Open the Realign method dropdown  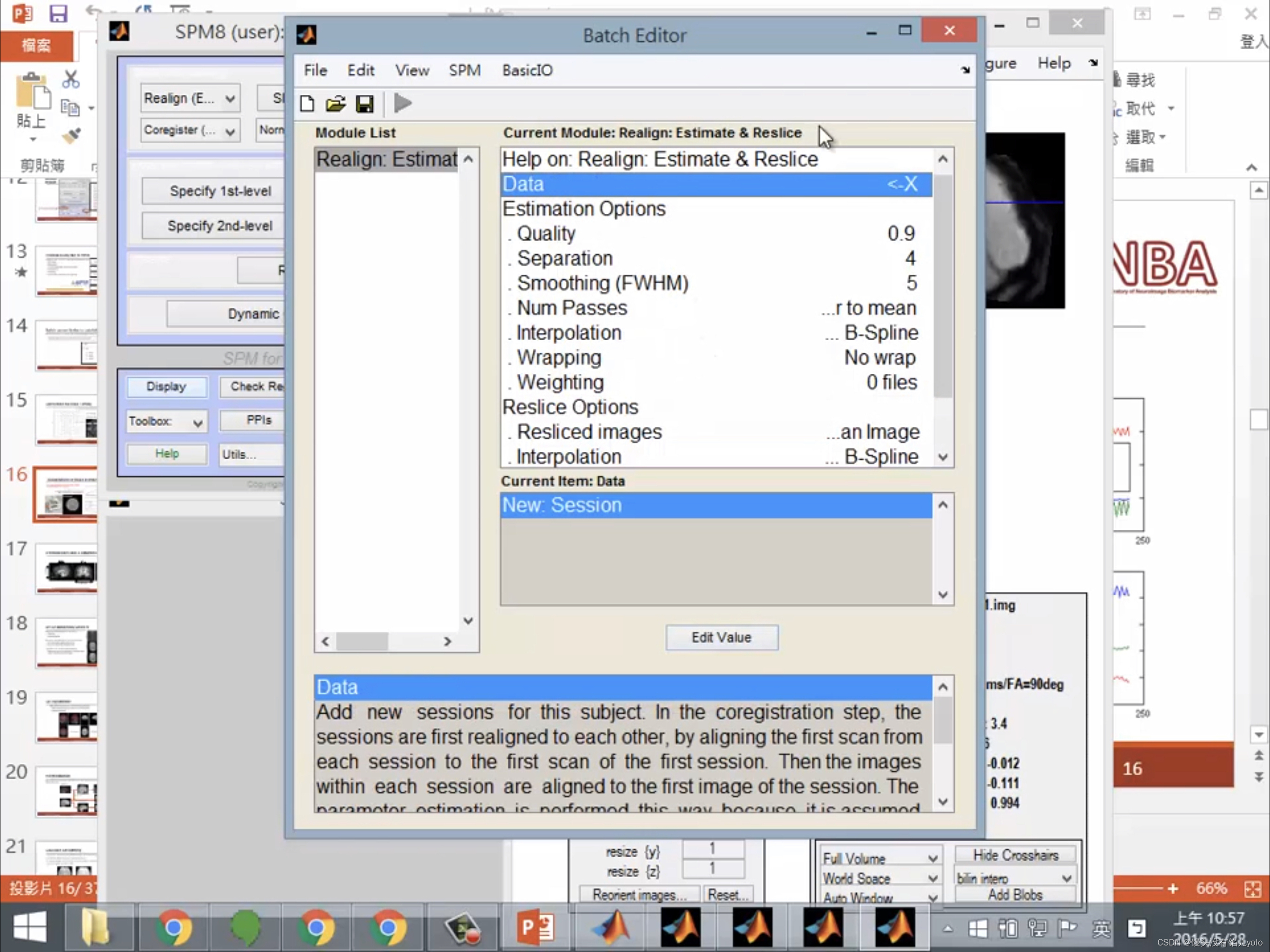(x=190, y=98)
